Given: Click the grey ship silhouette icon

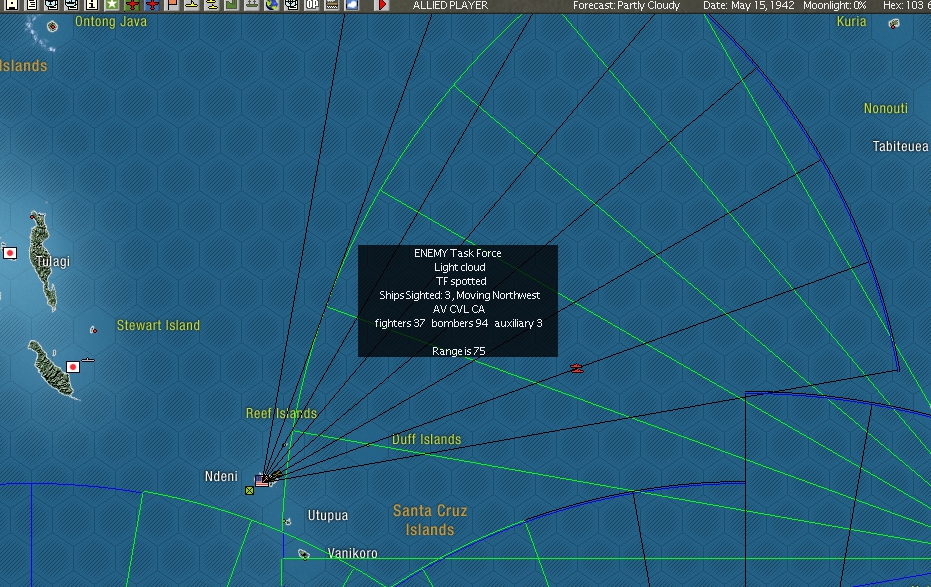Looking at the screenshot, I should [x=252, y=5].
